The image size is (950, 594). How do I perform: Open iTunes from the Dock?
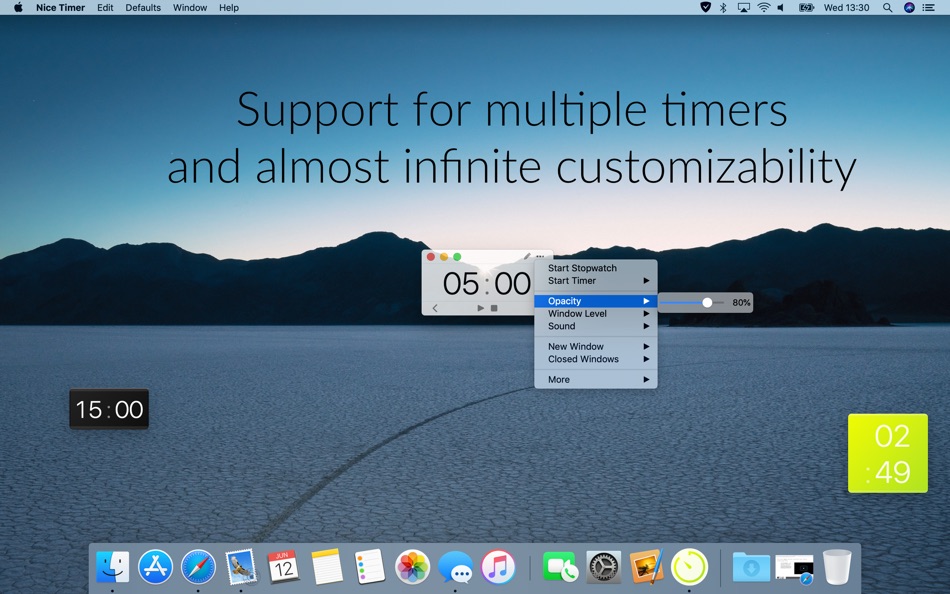click(498, 567)
